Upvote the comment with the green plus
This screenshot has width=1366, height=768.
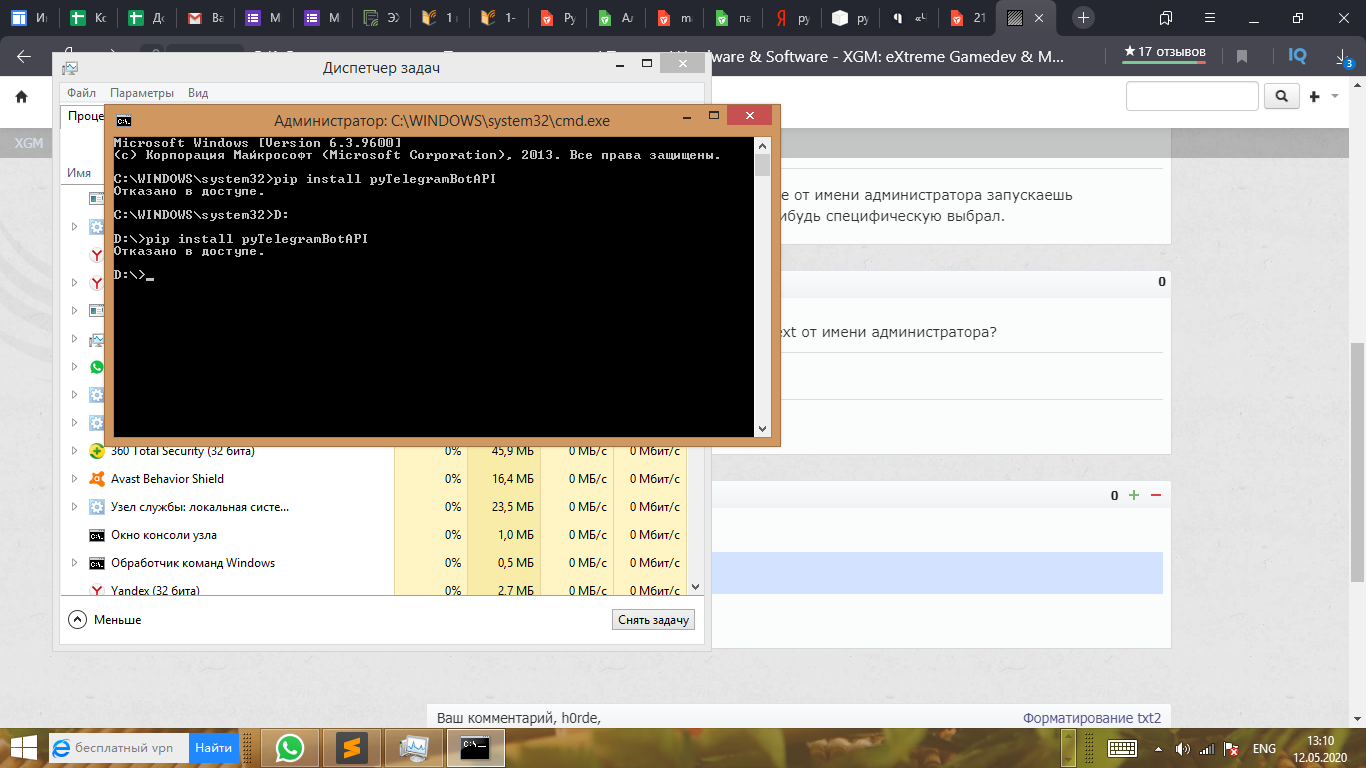[1133, 495]
